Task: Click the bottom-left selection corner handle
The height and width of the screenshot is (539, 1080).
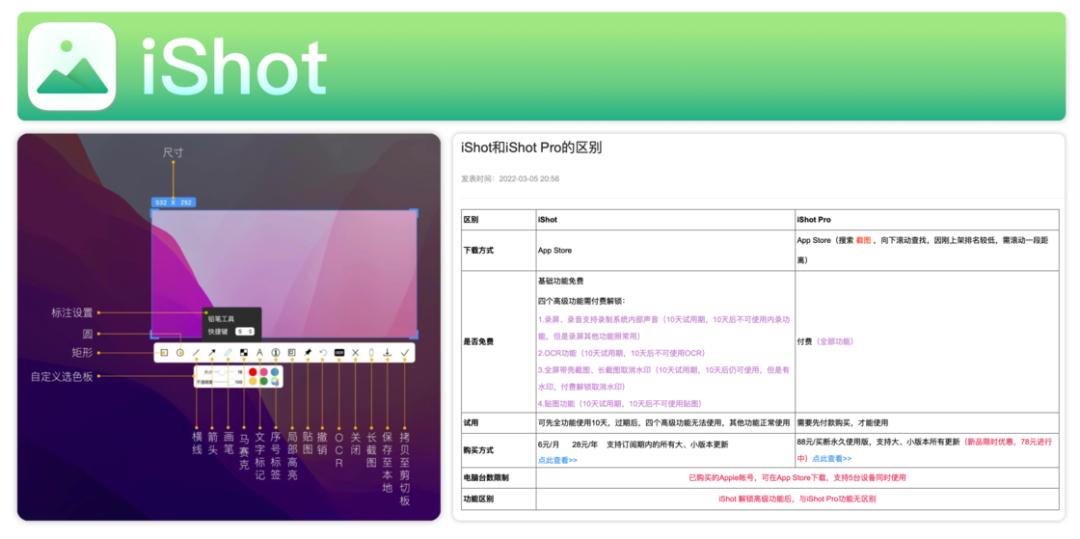Action: coord(154,335)
